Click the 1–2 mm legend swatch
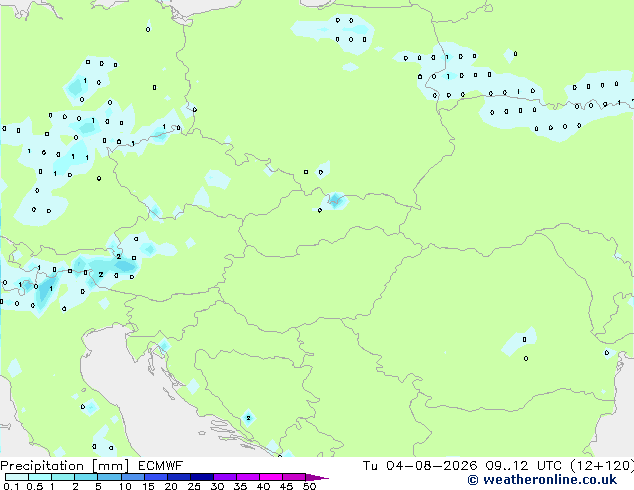 click(x=63, y=477)
